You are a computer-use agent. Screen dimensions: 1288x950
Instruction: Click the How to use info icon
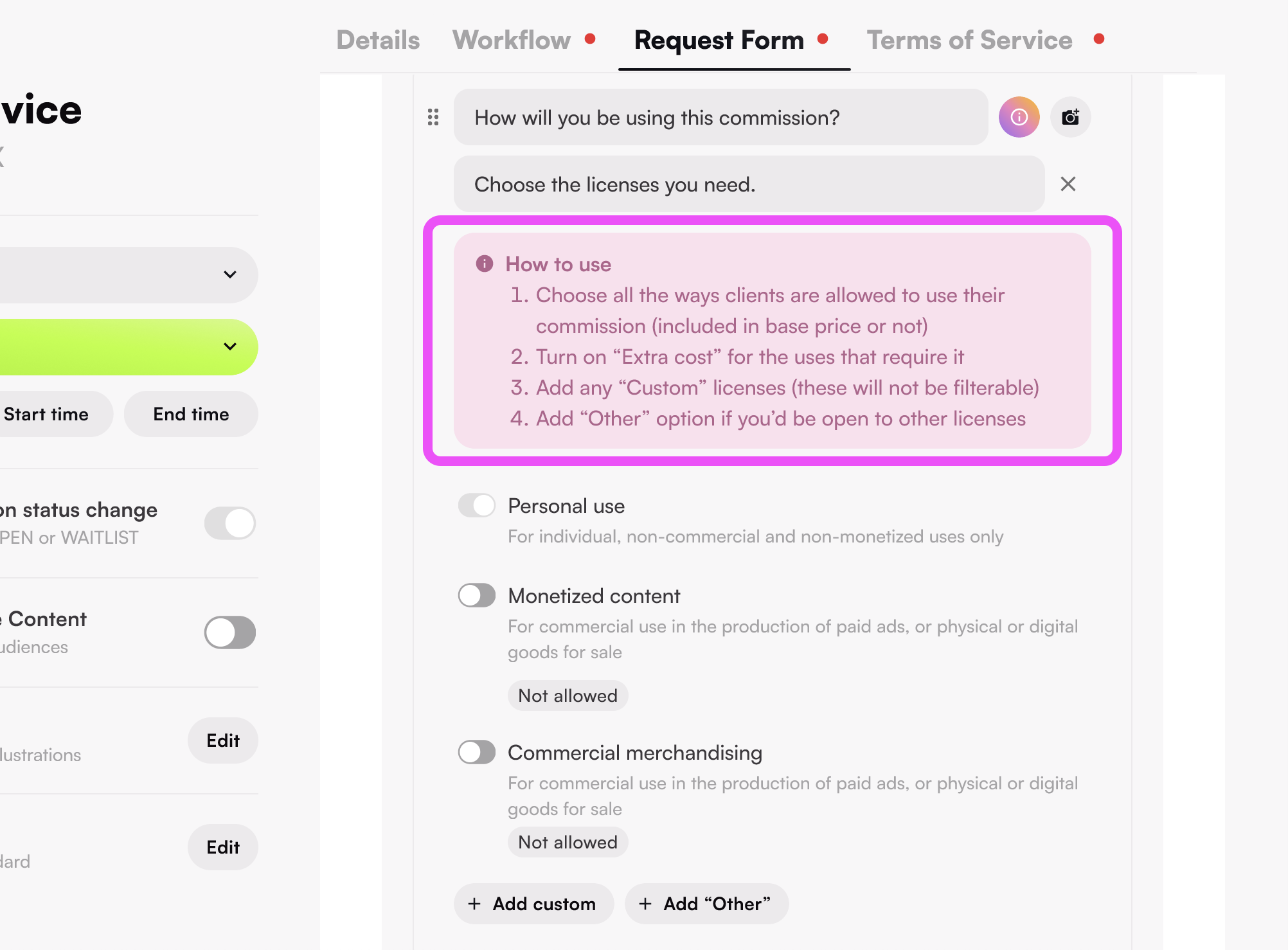click(485, 264)
